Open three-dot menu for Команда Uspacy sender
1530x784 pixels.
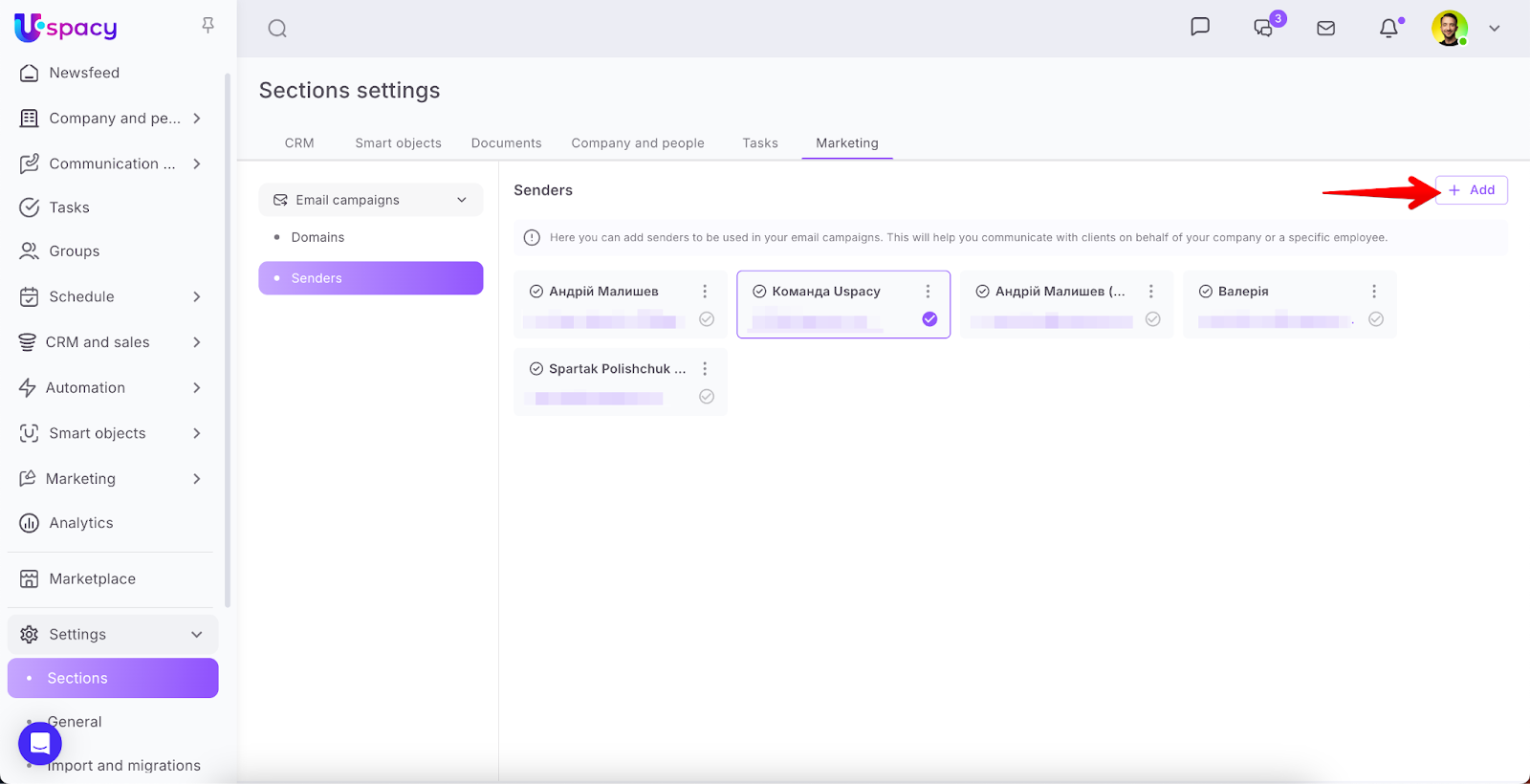click(x=928, y=292)
